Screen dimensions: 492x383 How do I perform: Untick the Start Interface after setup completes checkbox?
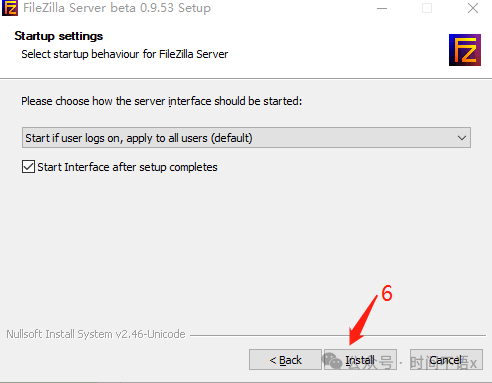coord(28,167)
